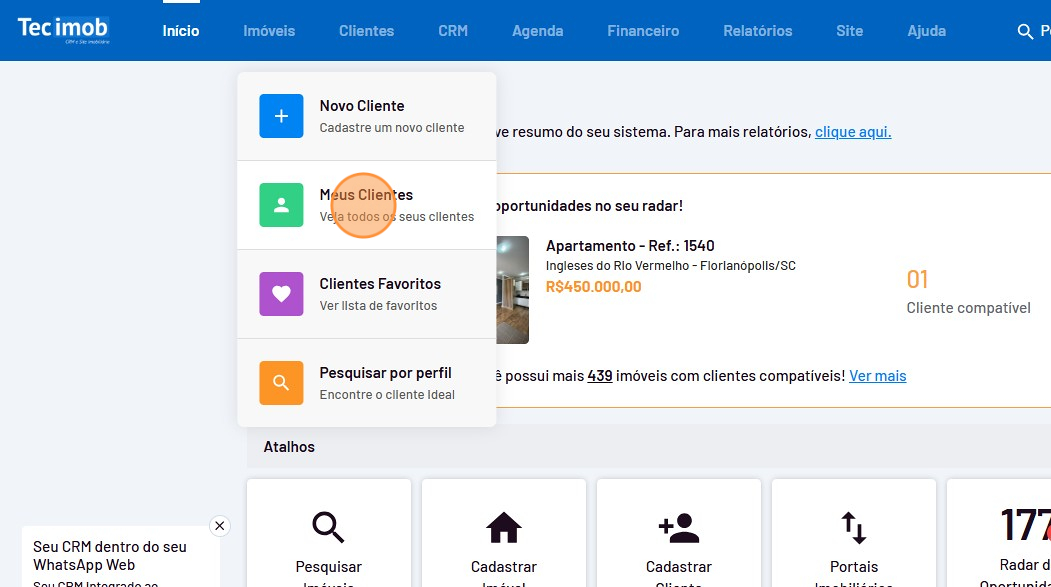
Task: Open the apartment Ref. 1540 thumbnail
Action: click(x=513, y=290)
